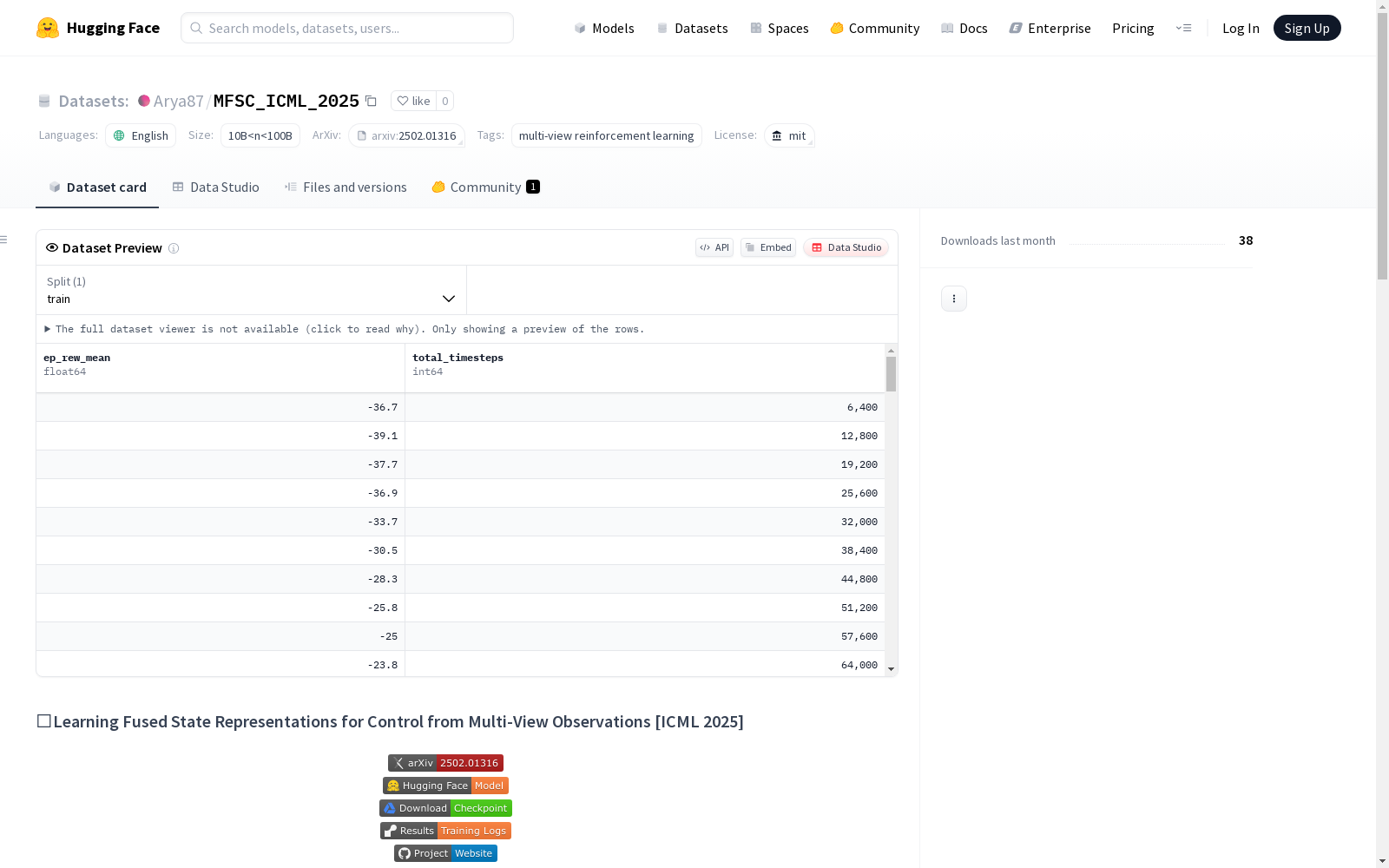The height and width of the screenshot is (868, 1389).
Task: Open the sidebar three-dots options menu
Action: [x=954, y=299]
